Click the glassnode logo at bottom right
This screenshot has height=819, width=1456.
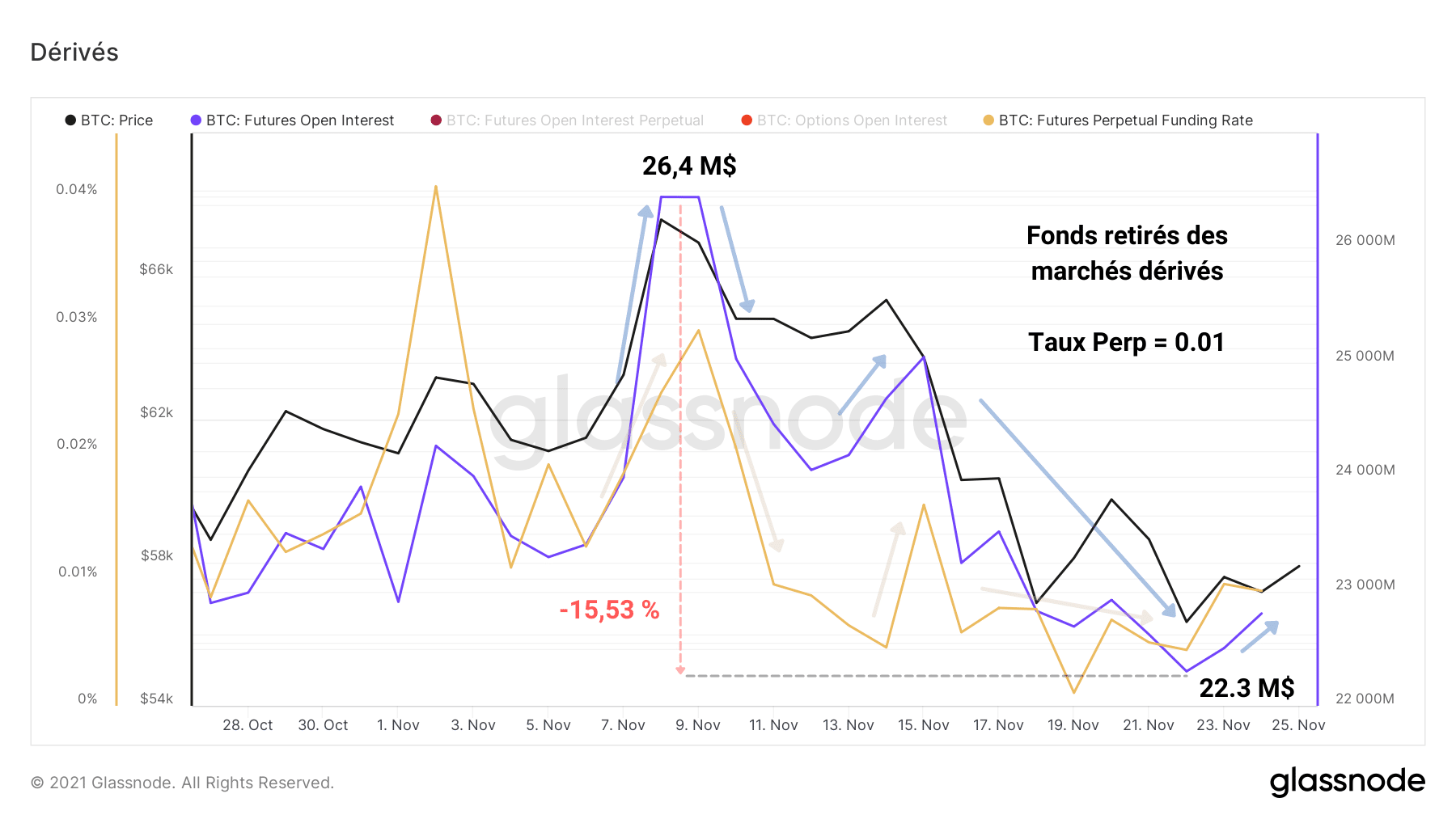coord(1347,781)
